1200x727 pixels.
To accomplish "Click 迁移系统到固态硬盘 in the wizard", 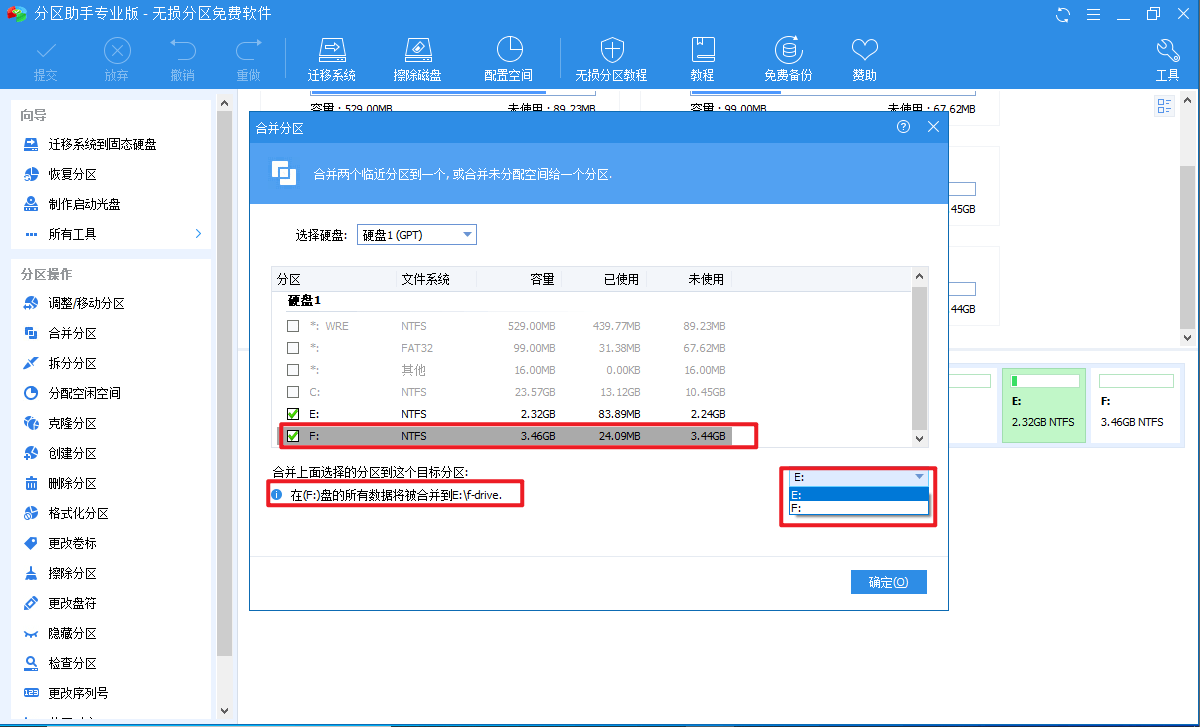I will click(102, 144).
